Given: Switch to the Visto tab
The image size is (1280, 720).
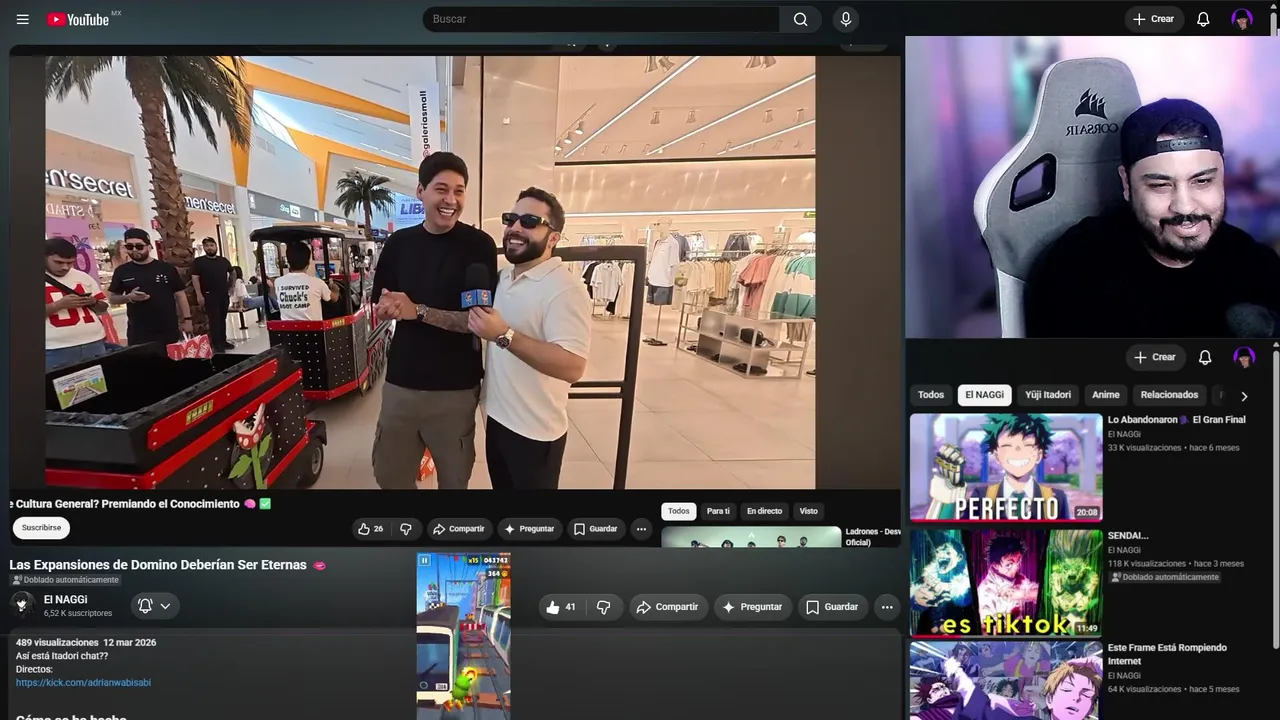Looking at the screenshot, I should (x=808, y=511).
